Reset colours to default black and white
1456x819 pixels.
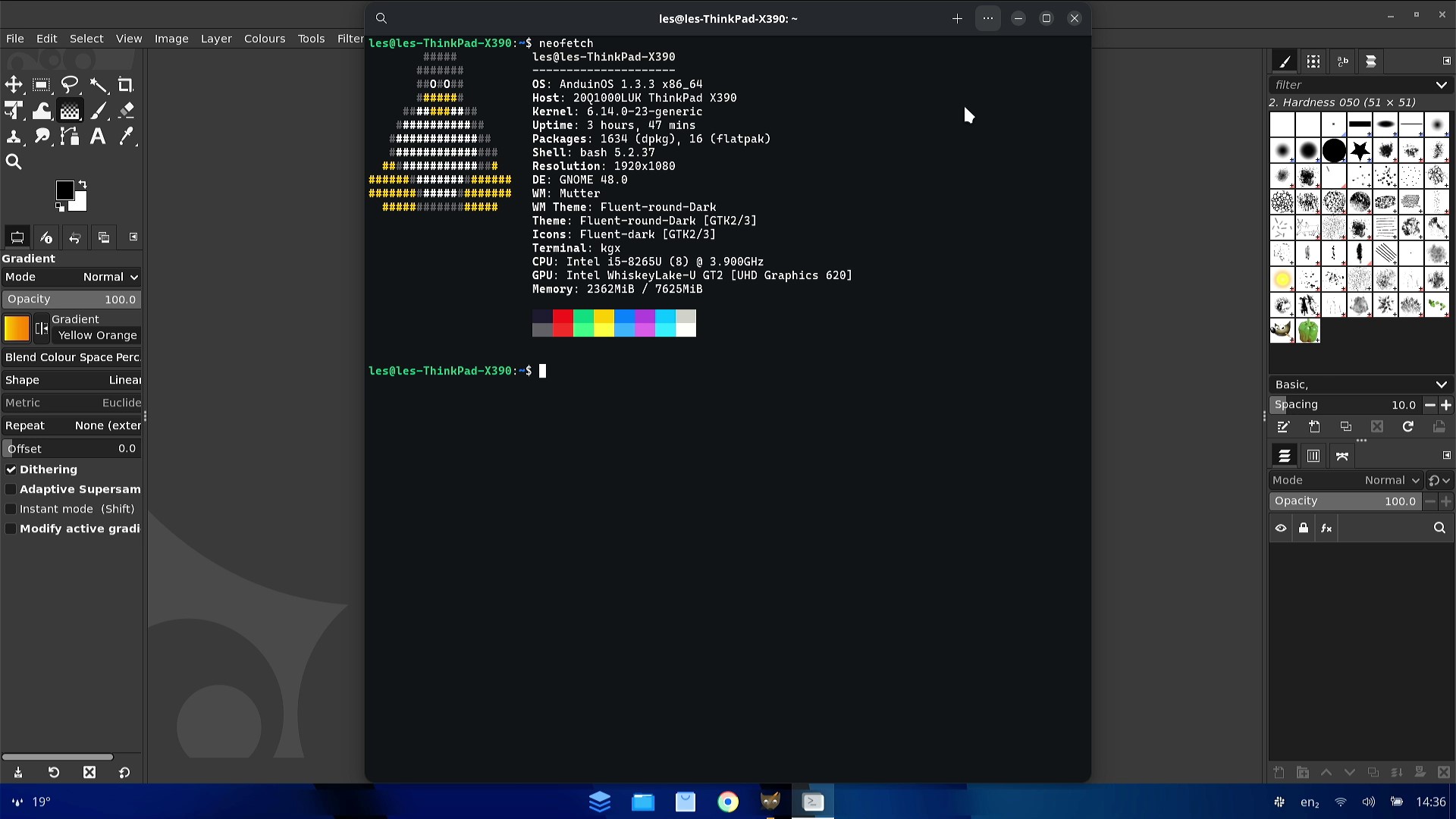(60, 207)
